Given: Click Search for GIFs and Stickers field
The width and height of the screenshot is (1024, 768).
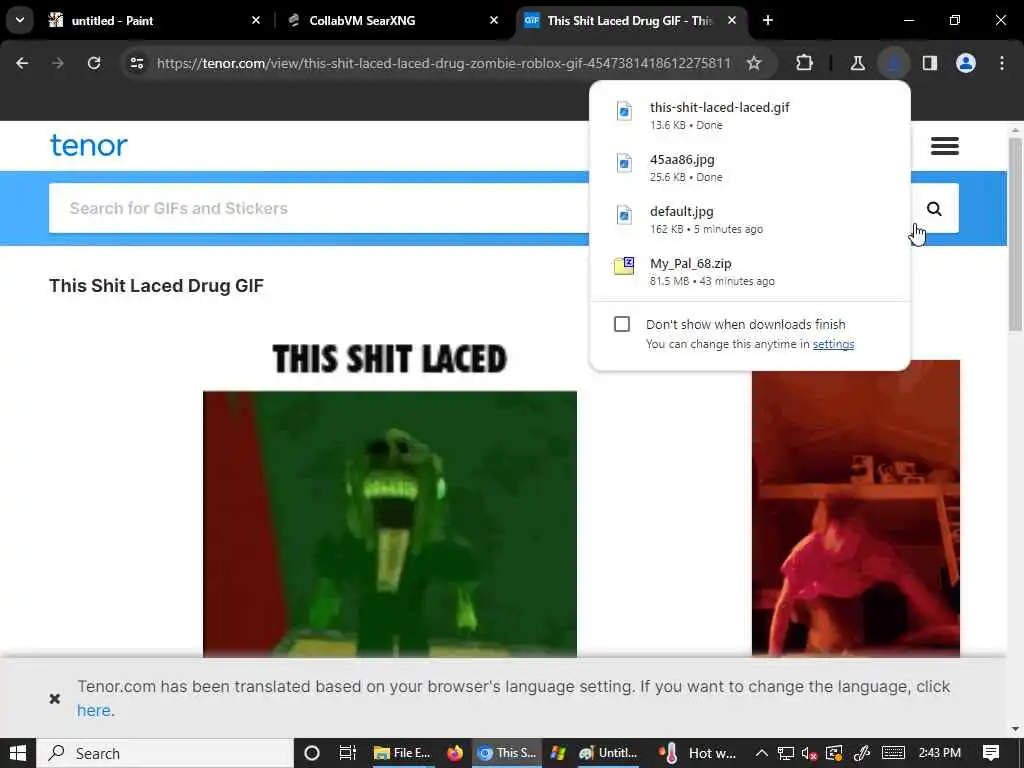Looking at the screenshot, I should (319, 208).
